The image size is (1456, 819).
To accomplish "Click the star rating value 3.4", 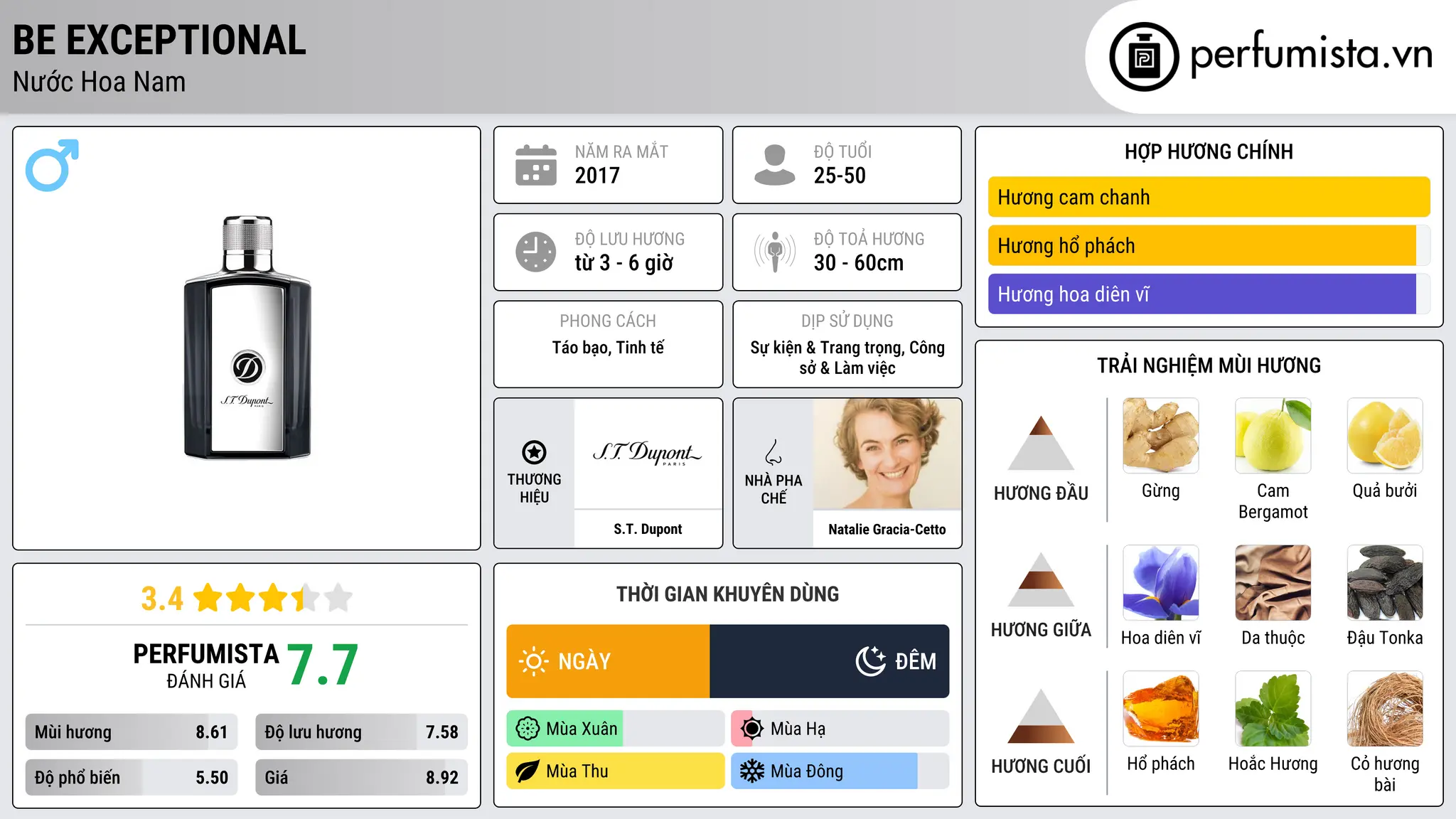I will tap(162, 599).
